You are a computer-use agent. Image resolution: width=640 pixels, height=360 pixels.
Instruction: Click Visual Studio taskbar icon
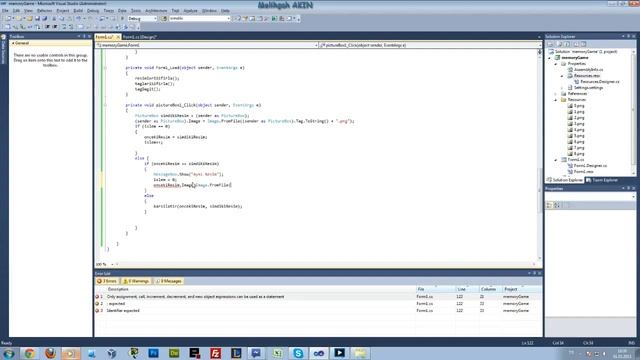[319, 353]
